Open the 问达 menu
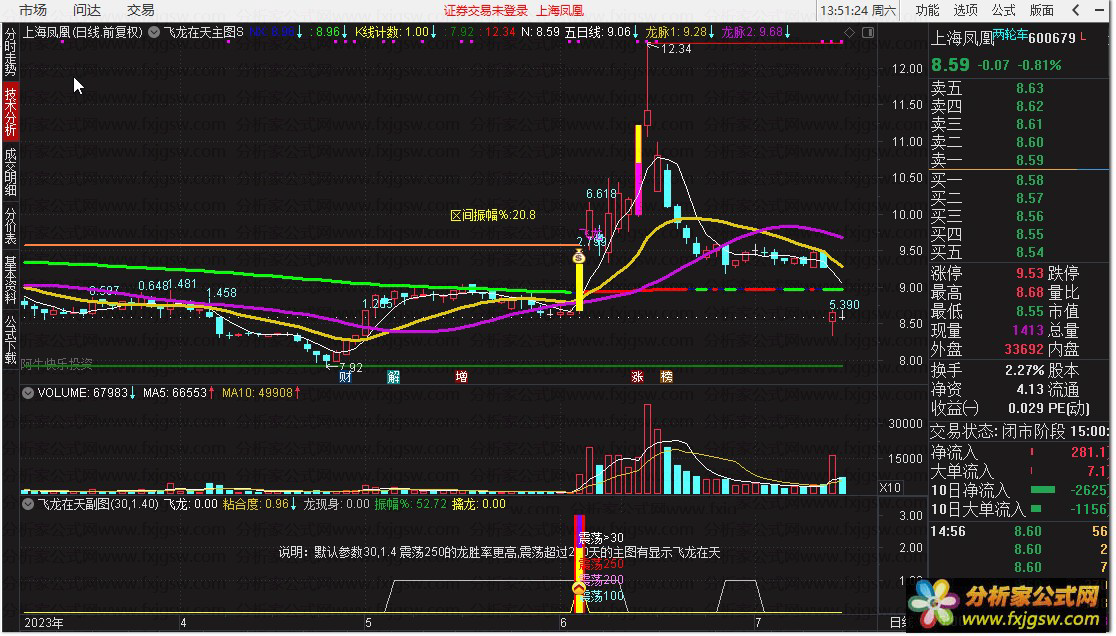Viewport: 1116px width, 636px height. (x=87, y=10)
